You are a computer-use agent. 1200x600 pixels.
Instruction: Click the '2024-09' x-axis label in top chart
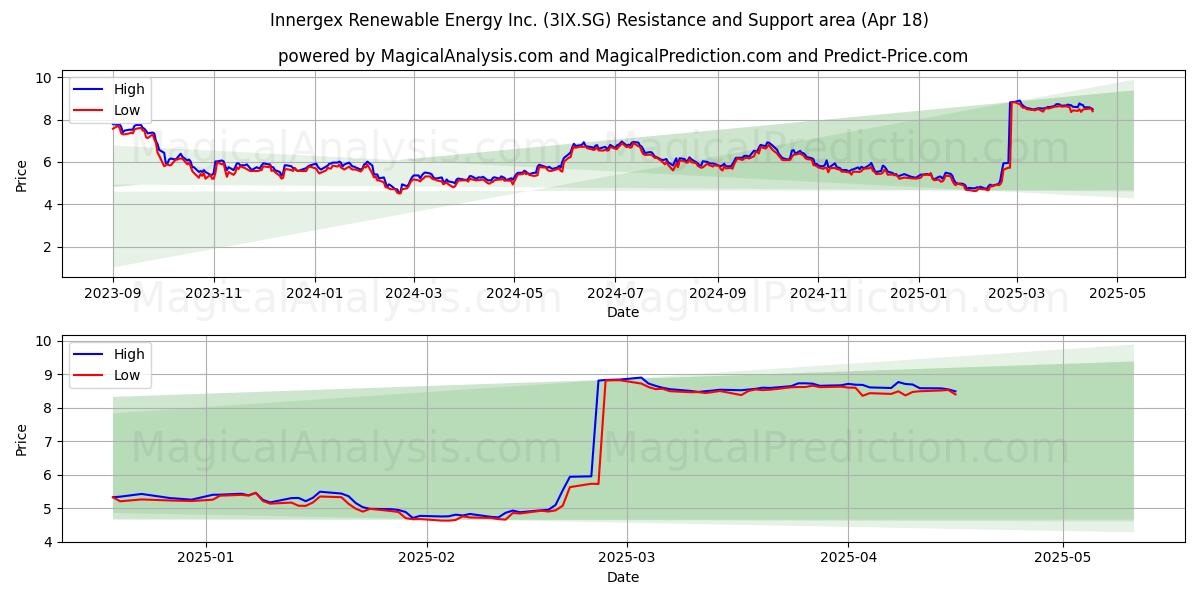click(x=718, y=294)
